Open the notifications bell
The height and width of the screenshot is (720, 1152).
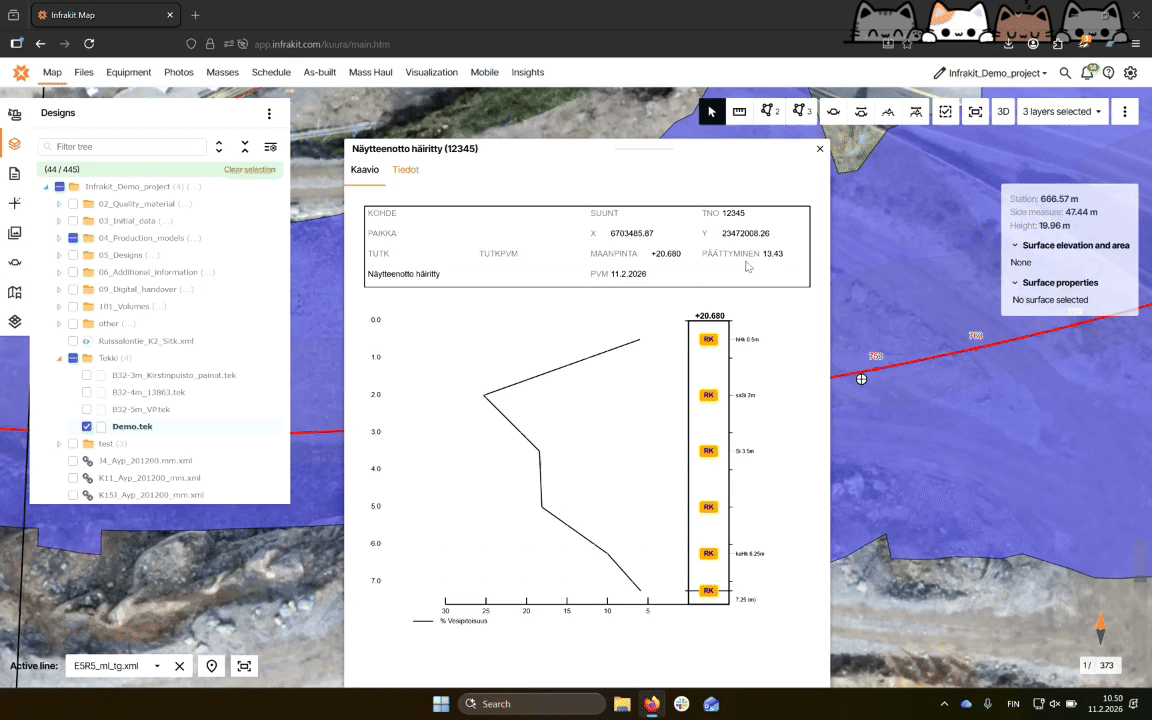1087,73
